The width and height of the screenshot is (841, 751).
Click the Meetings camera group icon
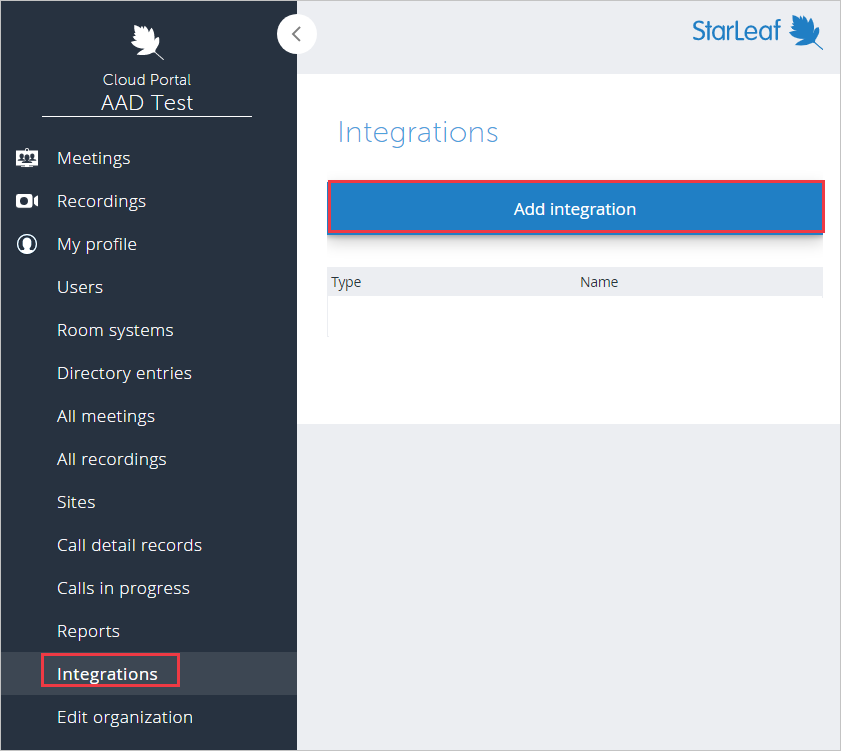coord(27,157)
